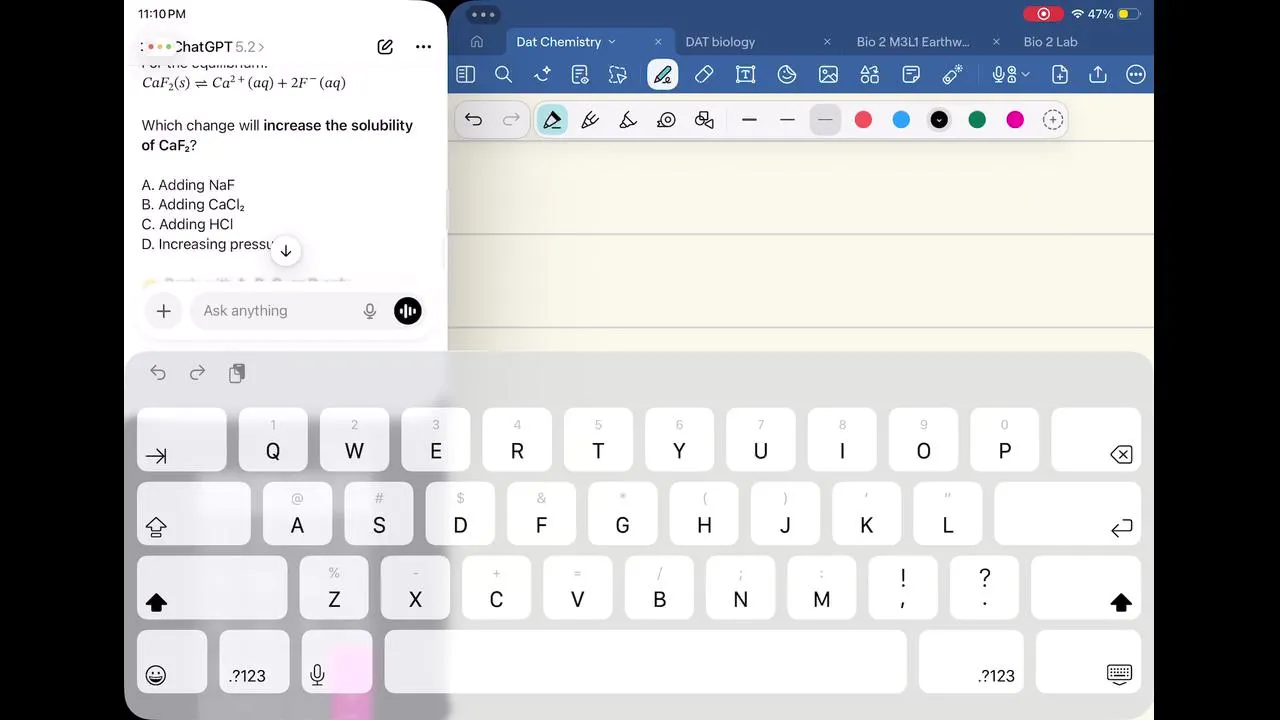Pick the black pen color
Viewport: 1280px width, 720px height.
point(939,120)
